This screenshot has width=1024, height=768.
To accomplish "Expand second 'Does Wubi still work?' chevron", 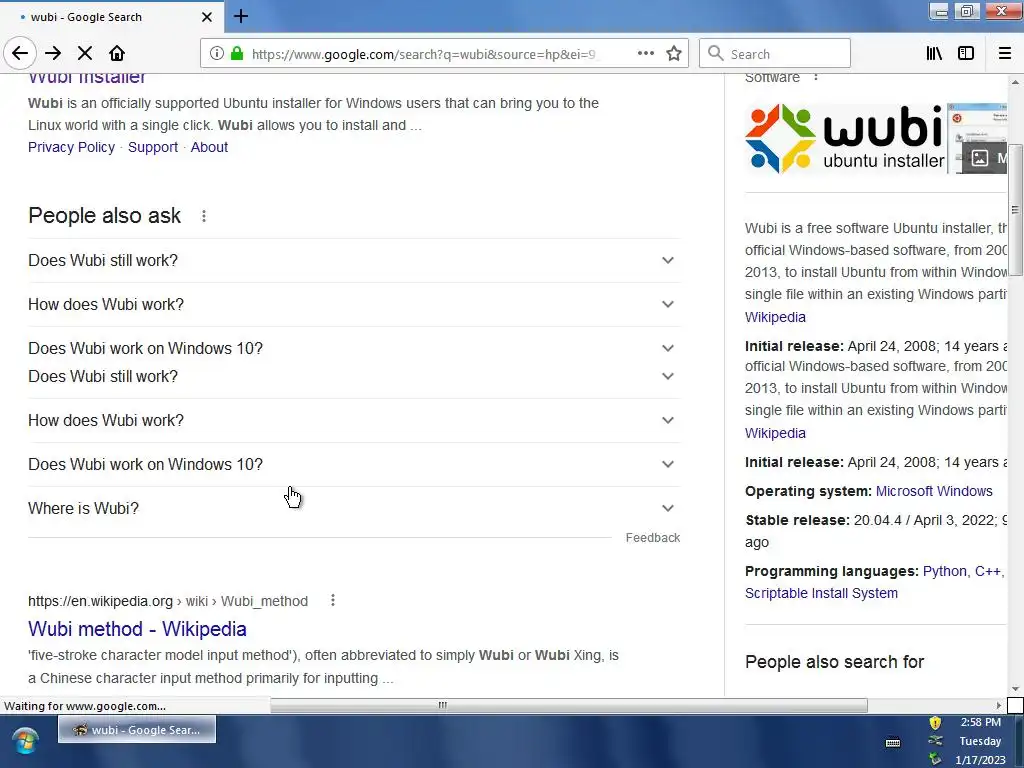I will pos(667,376).
